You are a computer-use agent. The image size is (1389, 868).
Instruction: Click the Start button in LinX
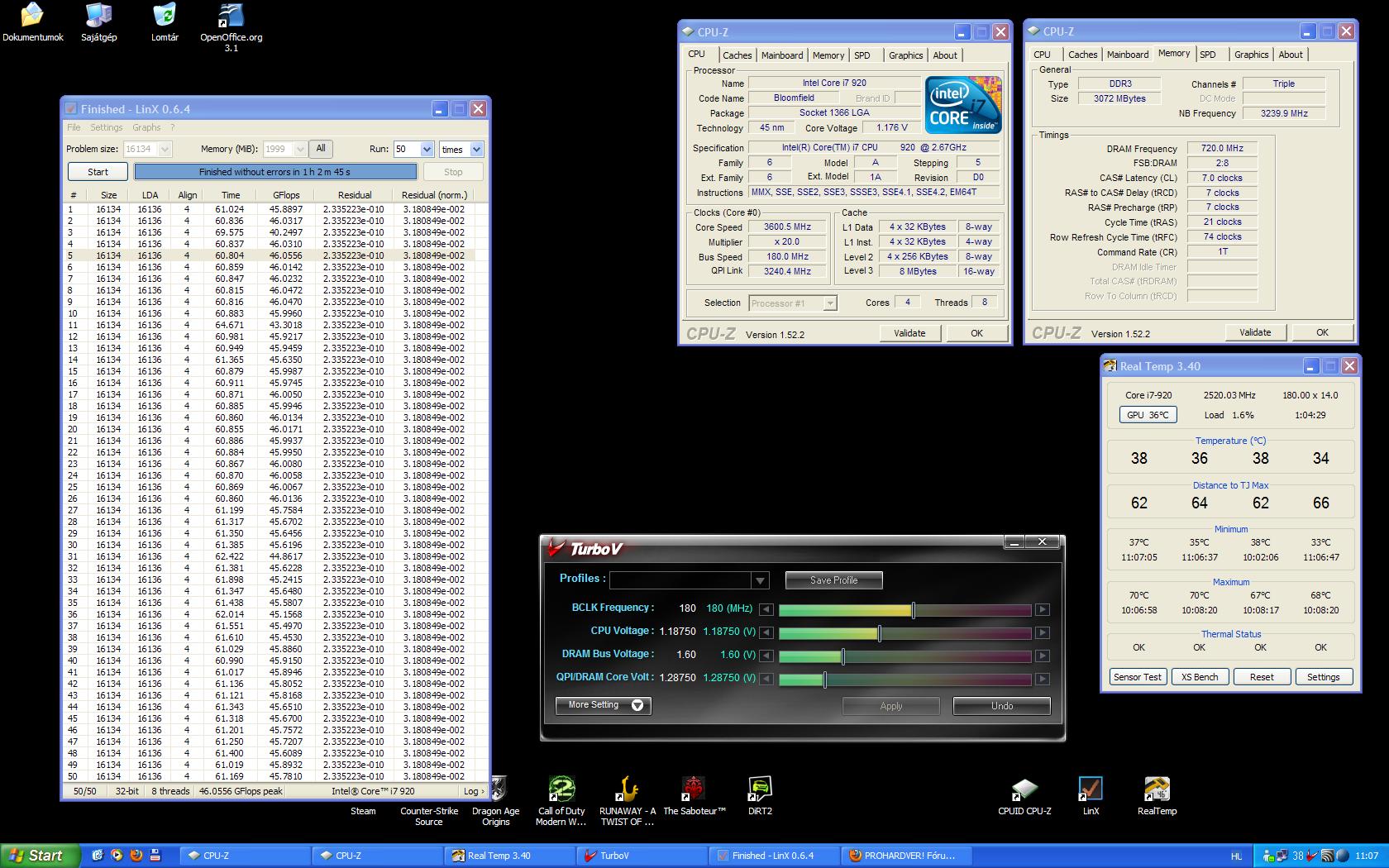coord(98,172)
